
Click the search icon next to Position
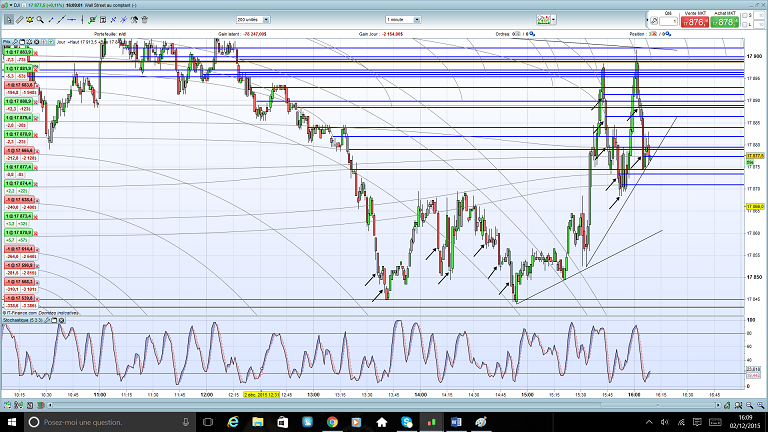pyautogui.click(x=668, y=34)
